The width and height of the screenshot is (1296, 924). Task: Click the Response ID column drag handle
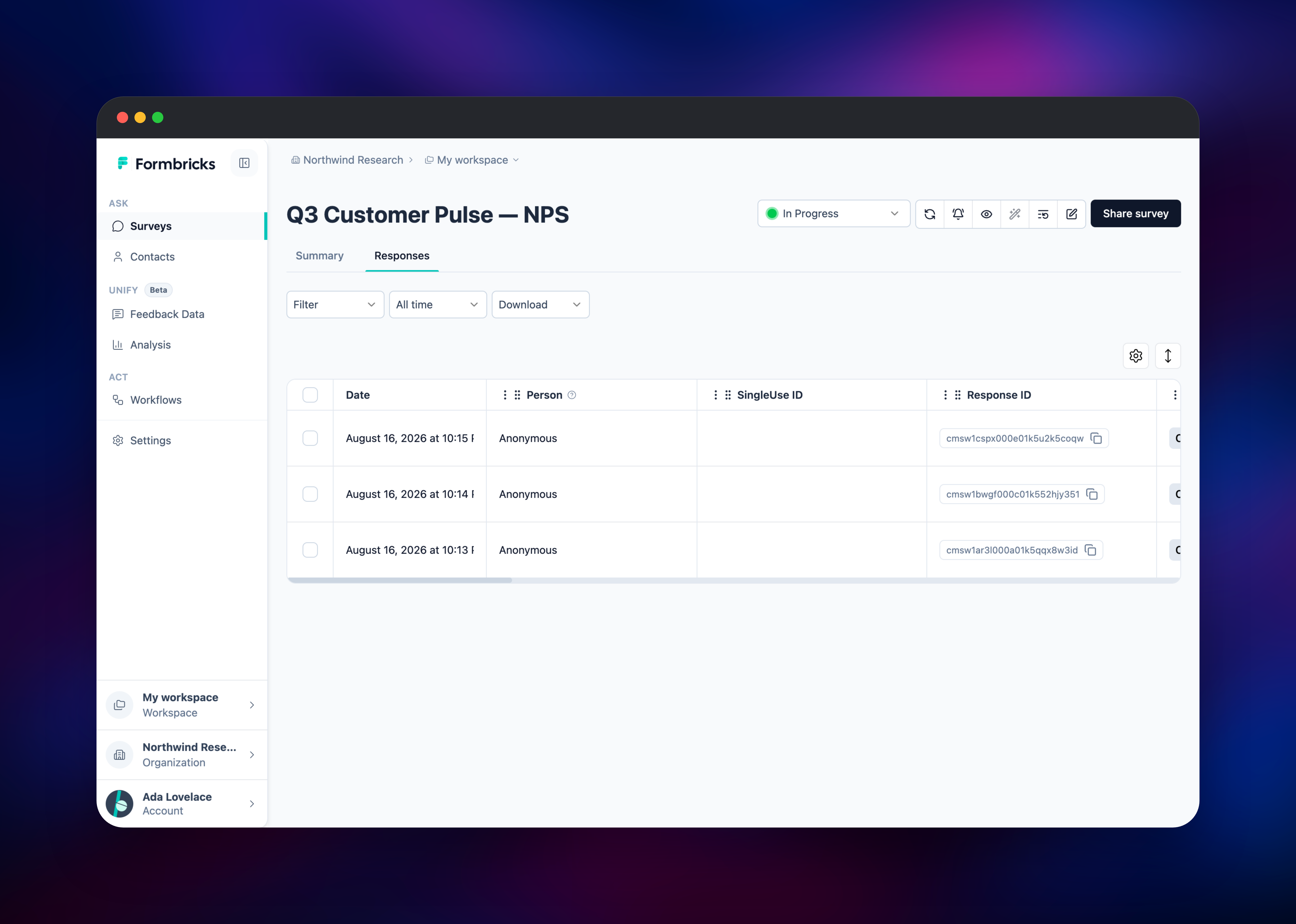[958, 395]
